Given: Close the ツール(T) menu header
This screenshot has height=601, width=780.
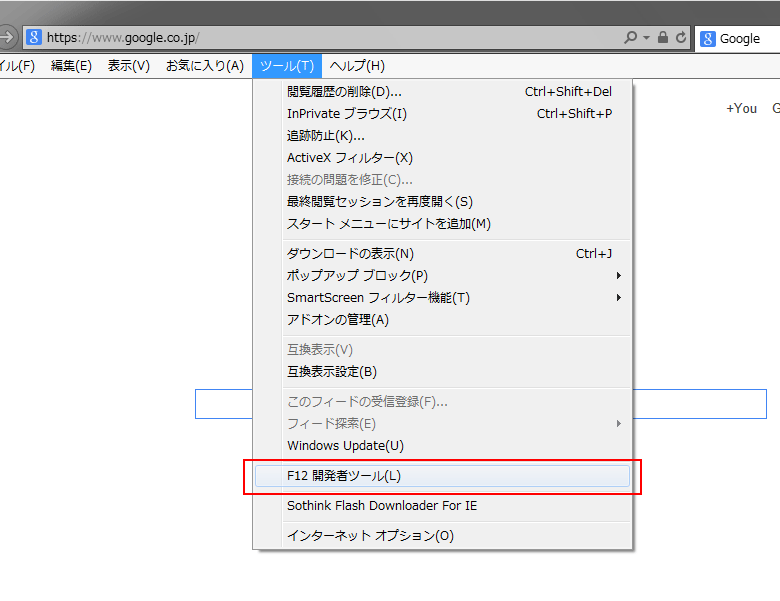Looking at the screenshot, I should (287, 66).
